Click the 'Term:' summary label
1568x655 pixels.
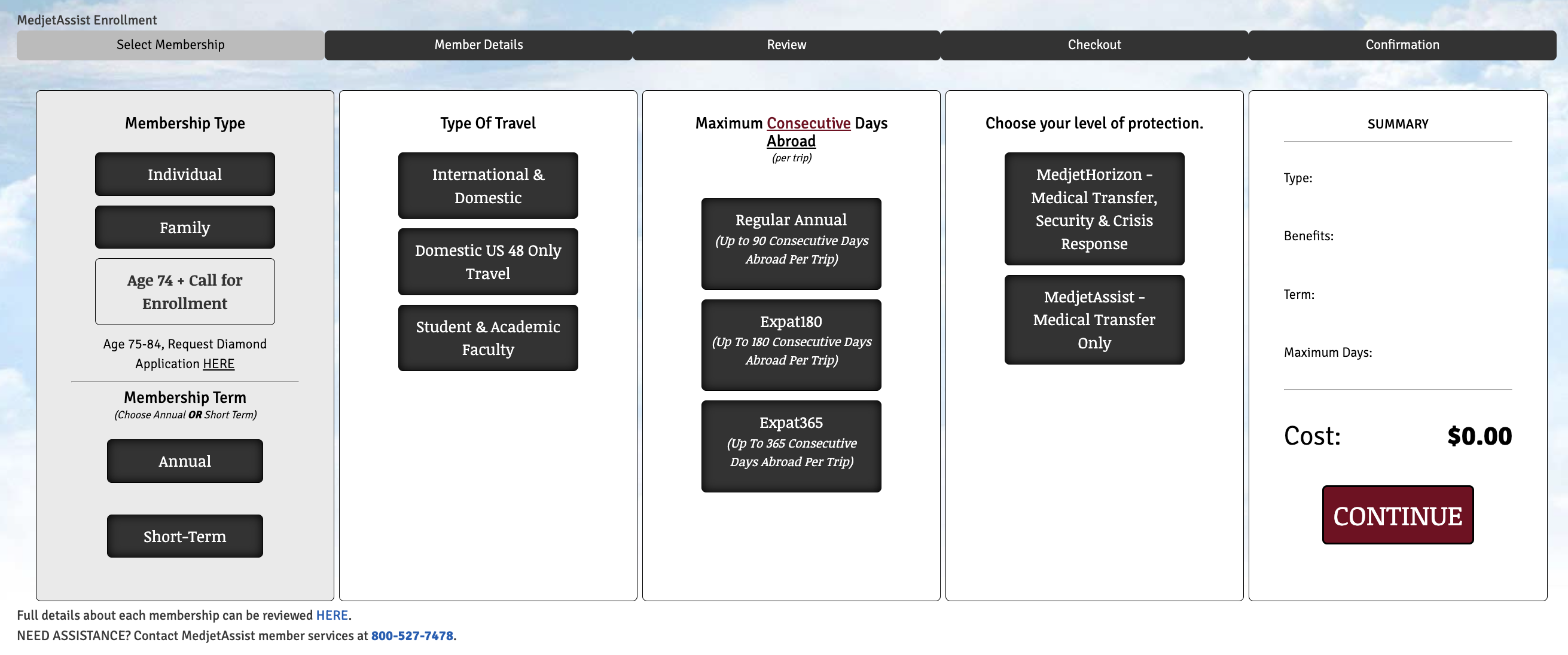point(1299,295)
